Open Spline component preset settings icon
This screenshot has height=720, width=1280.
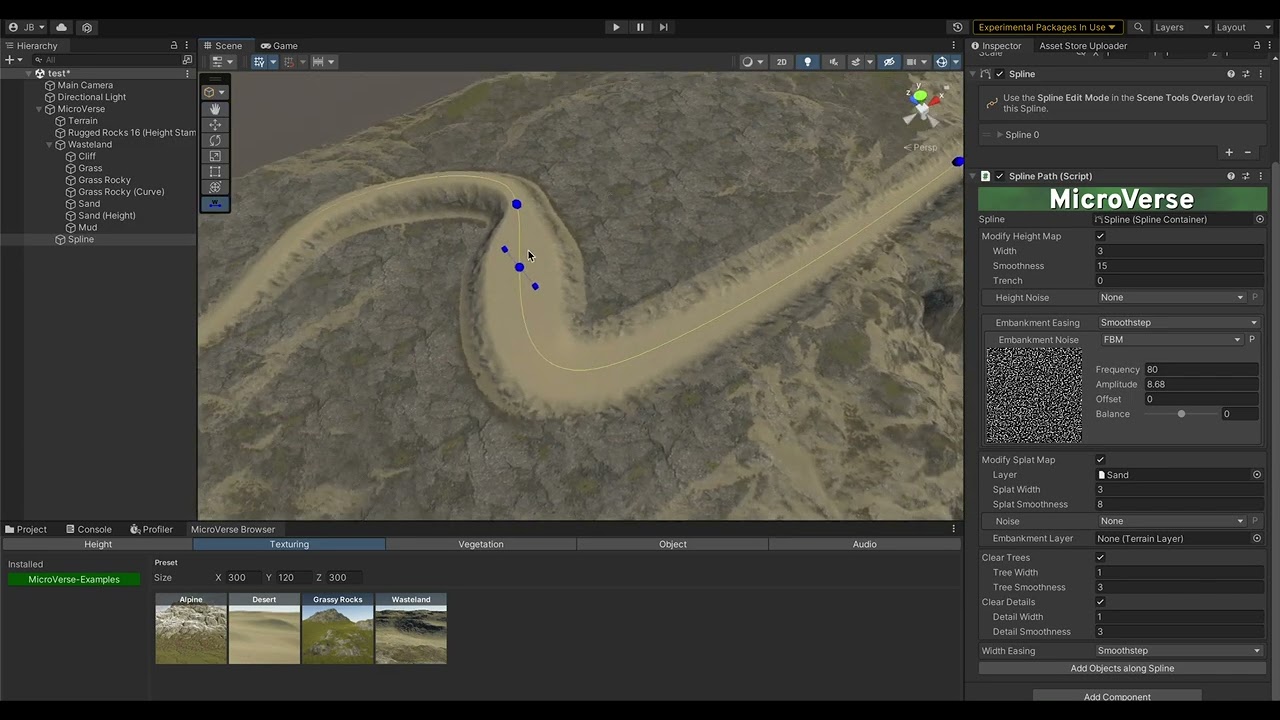(1246, 74)
